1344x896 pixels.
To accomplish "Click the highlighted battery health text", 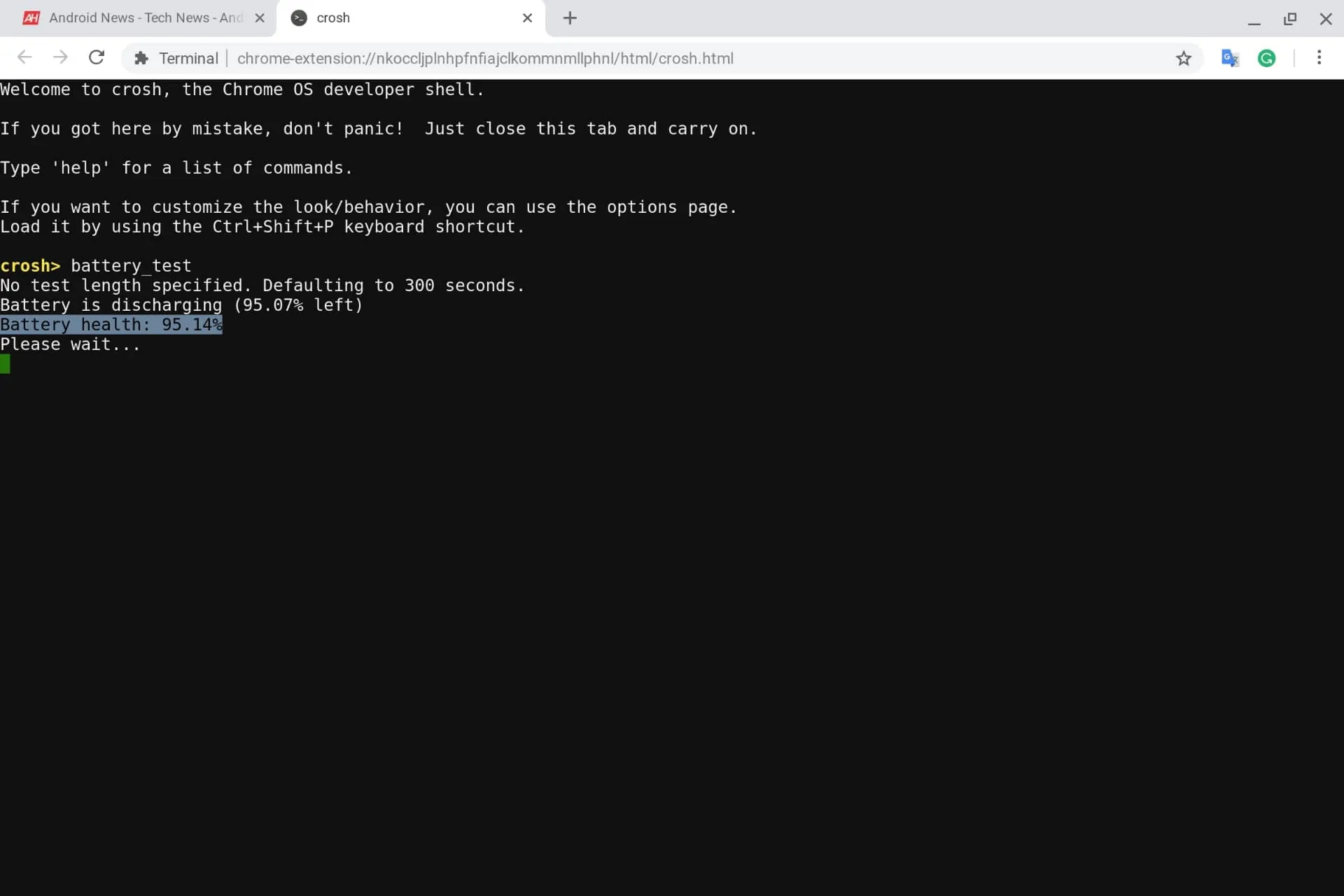I will point(111,324).
